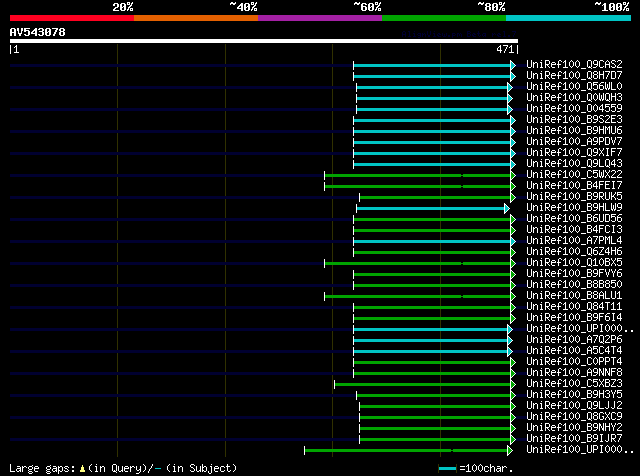Image resolution: width=640 pixels, height=476 pixels.
Task: Click the purple ~60% identity legend segment
Action: click(x=320, y=18)
